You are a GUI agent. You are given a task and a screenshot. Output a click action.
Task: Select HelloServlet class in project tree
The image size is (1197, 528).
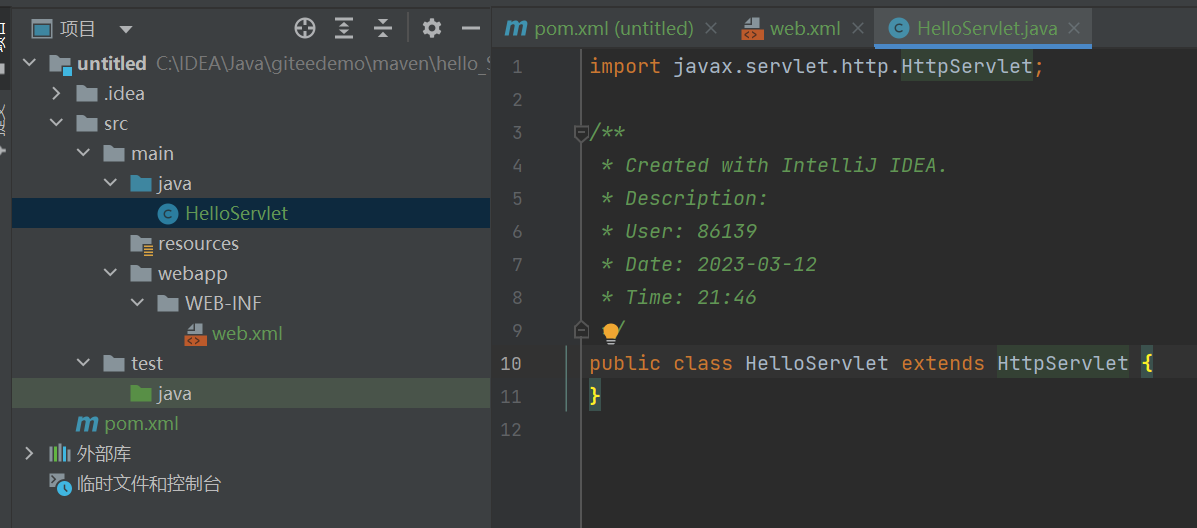[x=250, y=214]
